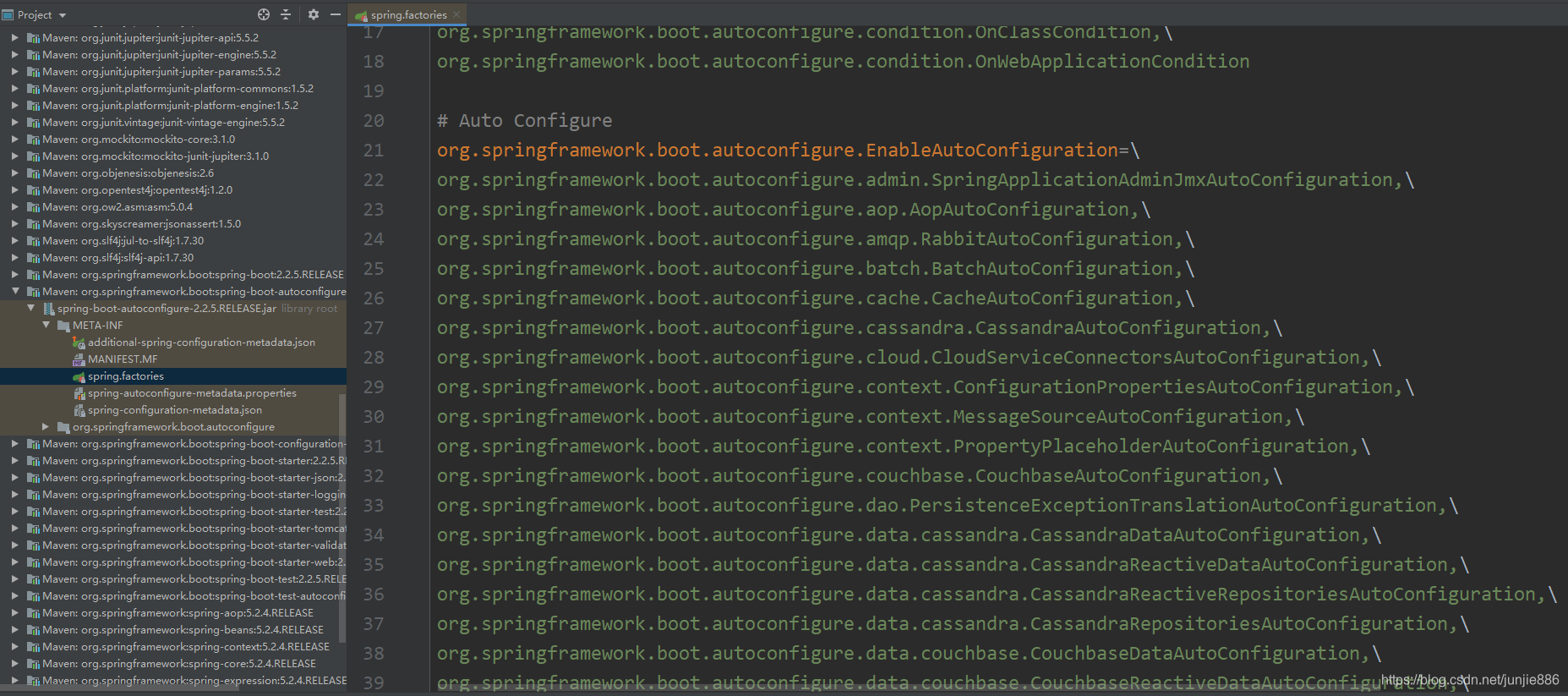Click the Scroll from Source target icon

click(264, 14)
